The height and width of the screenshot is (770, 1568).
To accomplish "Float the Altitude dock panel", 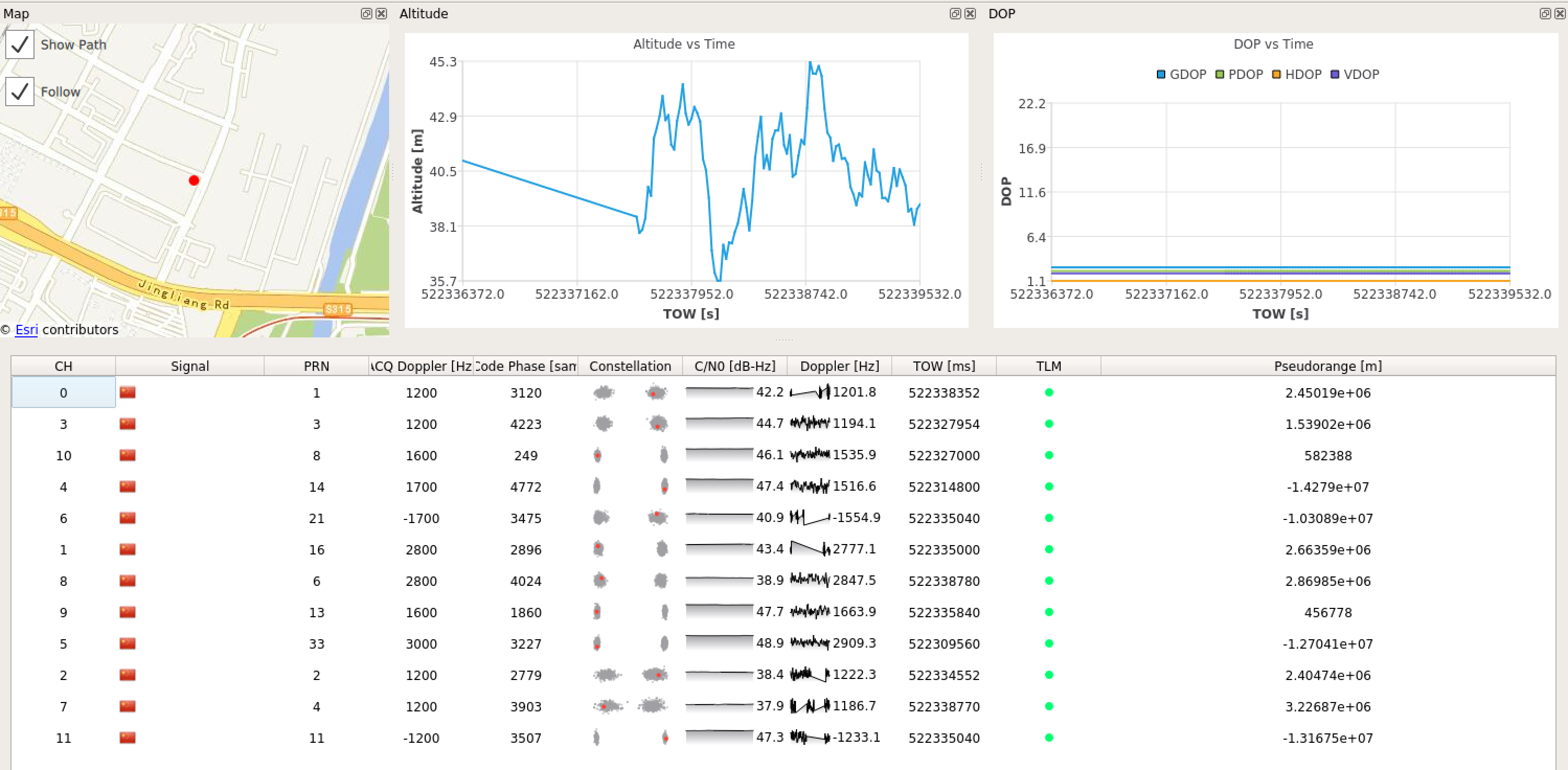I will [x=955, y=14].
